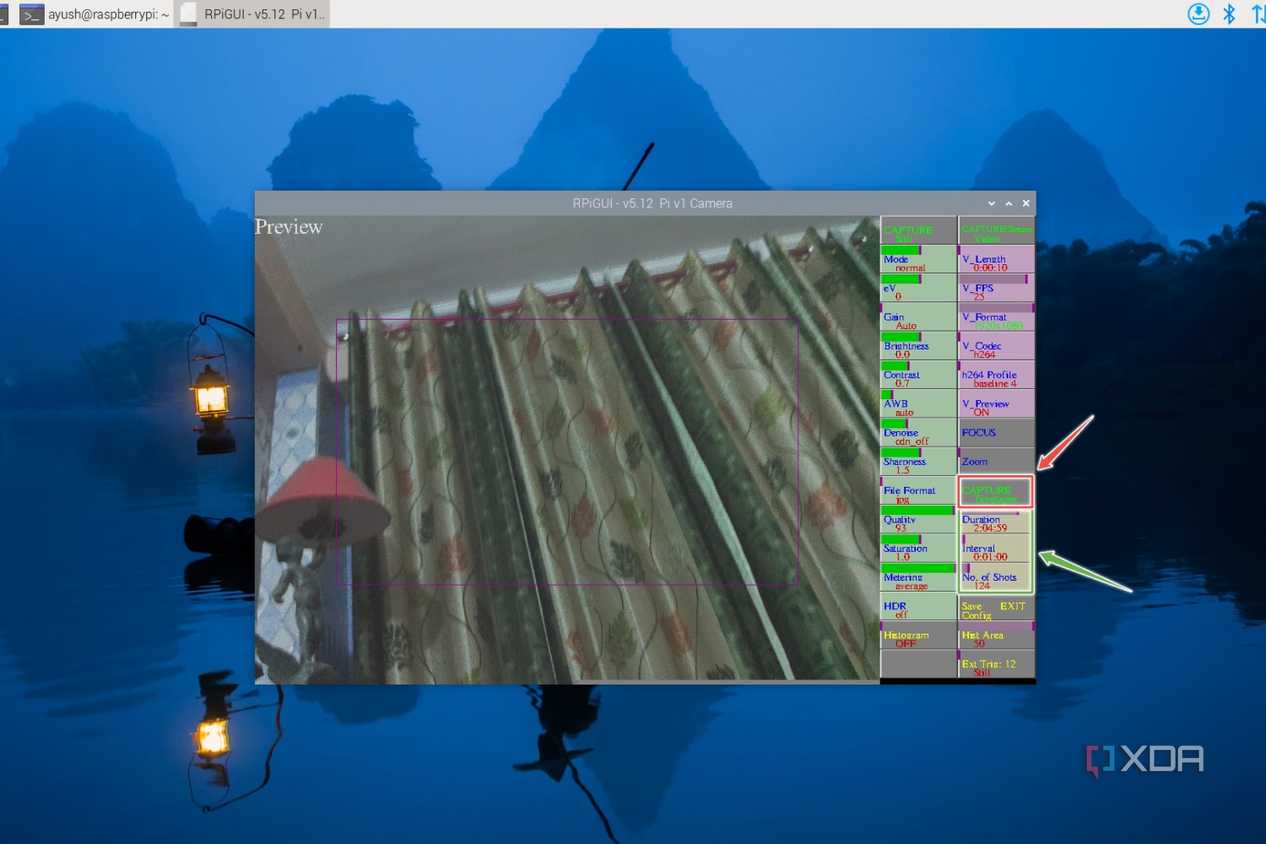Click the CAPTURE Still button
Image resolution: width=1266 pixels, height=844 pixels.
918,231
